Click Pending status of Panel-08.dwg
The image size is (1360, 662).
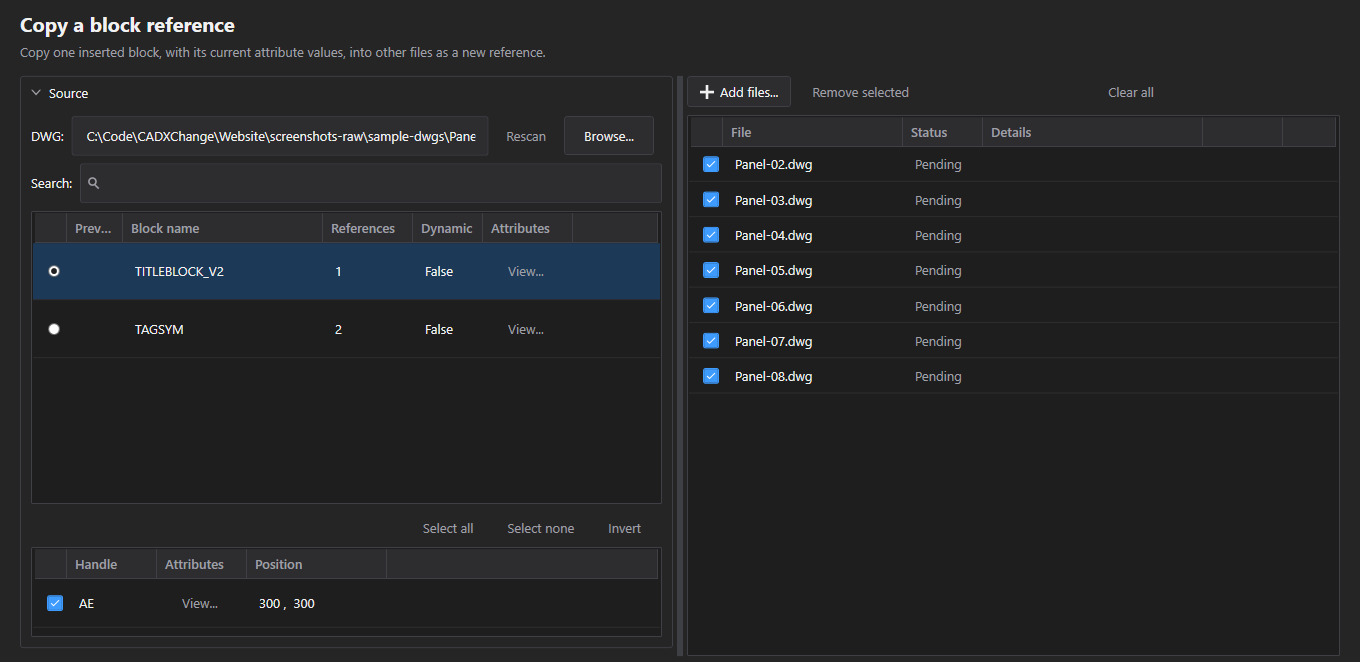(x=938, y=376)
